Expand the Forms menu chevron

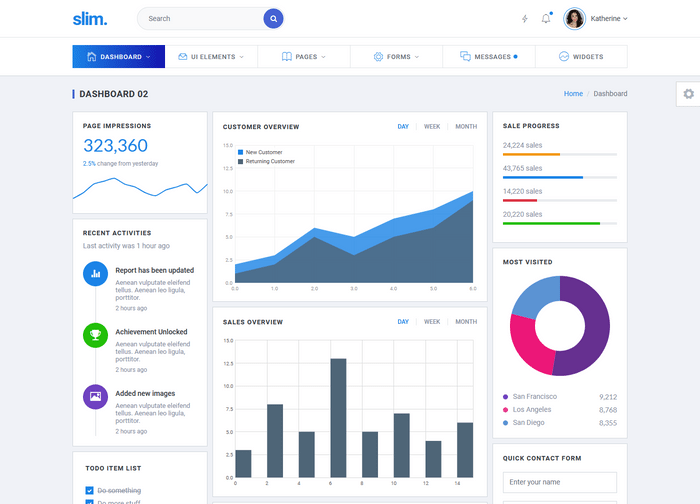(x=417, y=57)
